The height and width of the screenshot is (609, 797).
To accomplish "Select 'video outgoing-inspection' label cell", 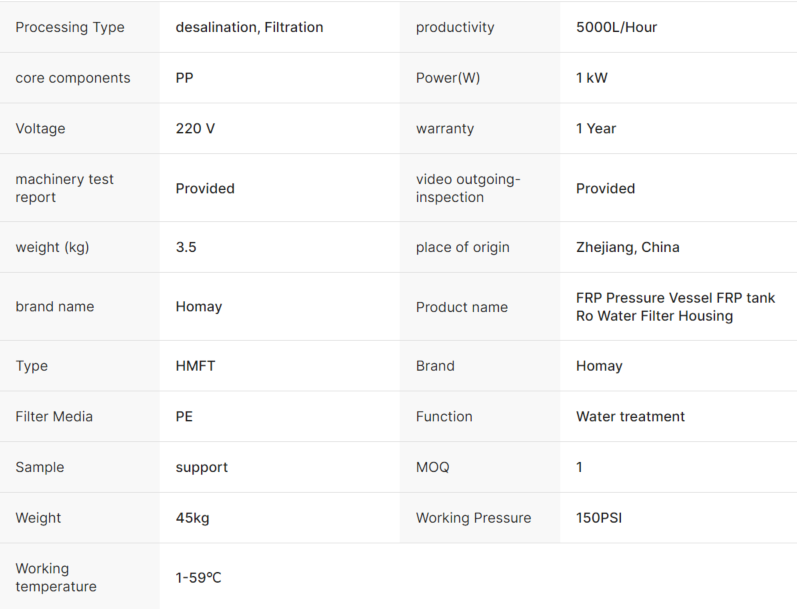I will tap(468, 188).
